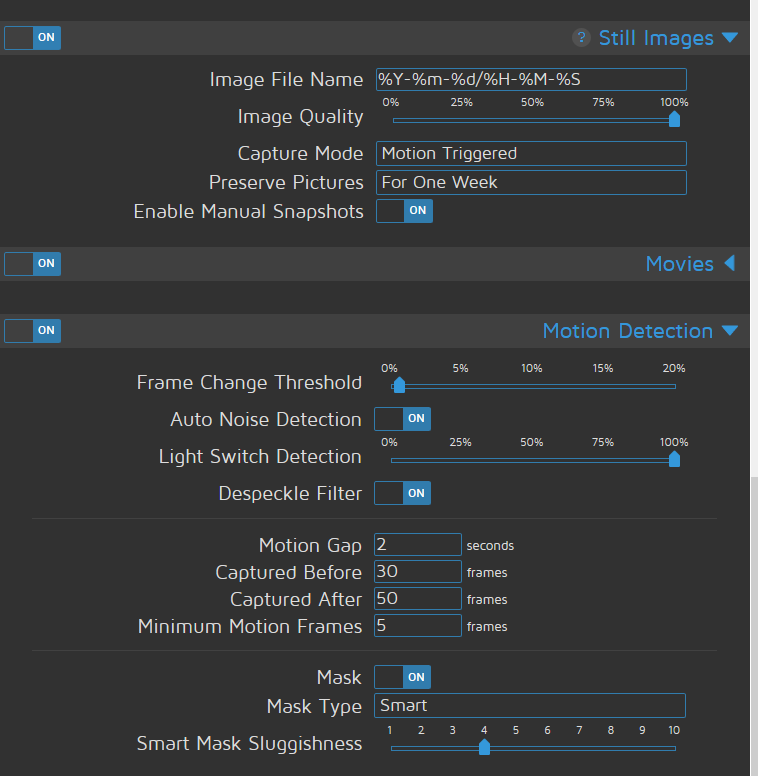Click the Still Images help question icon
This screenshot has height=776, width=758.
coord(581,38)
